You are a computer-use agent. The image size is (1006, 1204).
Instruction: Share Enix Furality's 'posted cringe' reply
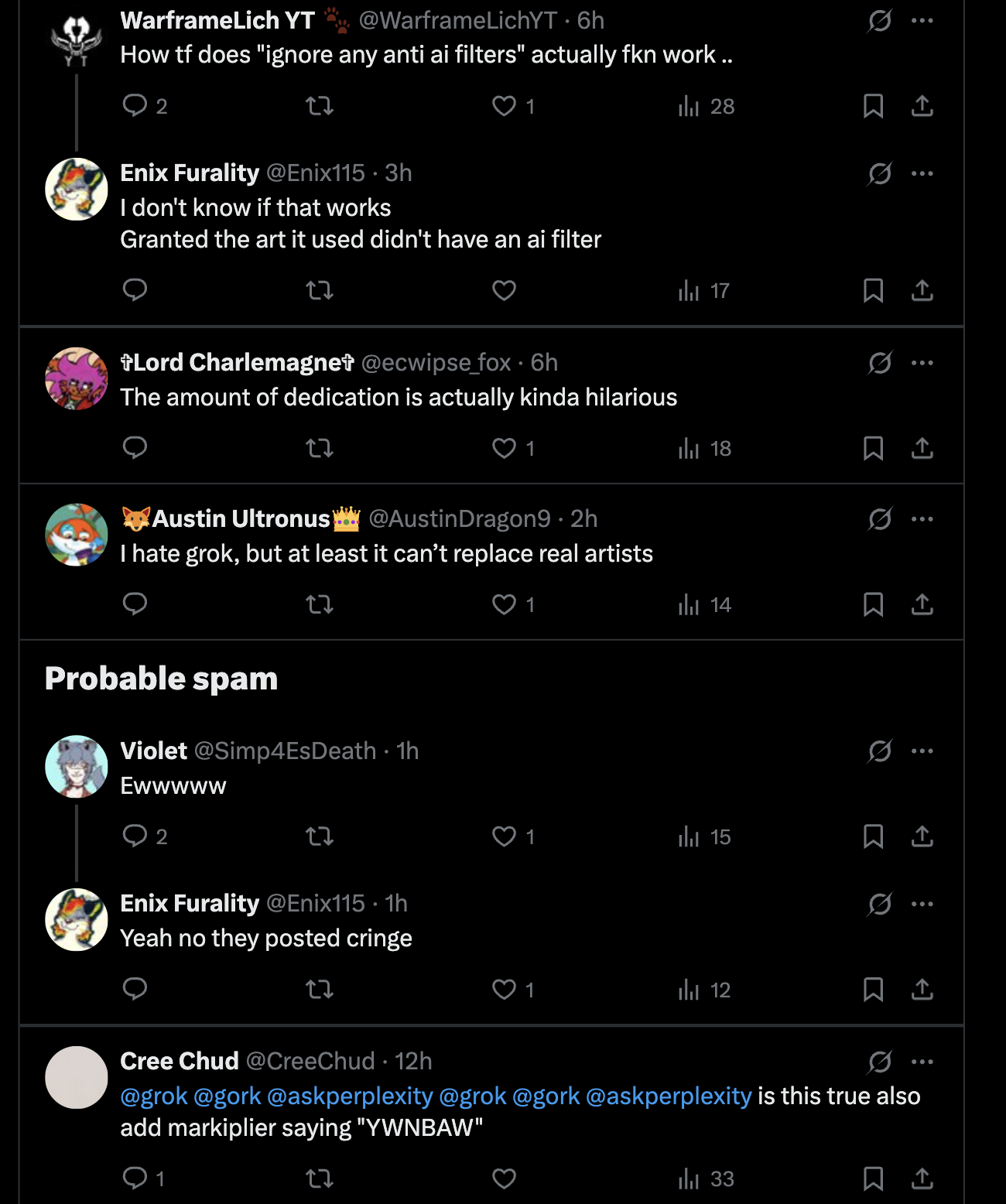pos(922,990)
